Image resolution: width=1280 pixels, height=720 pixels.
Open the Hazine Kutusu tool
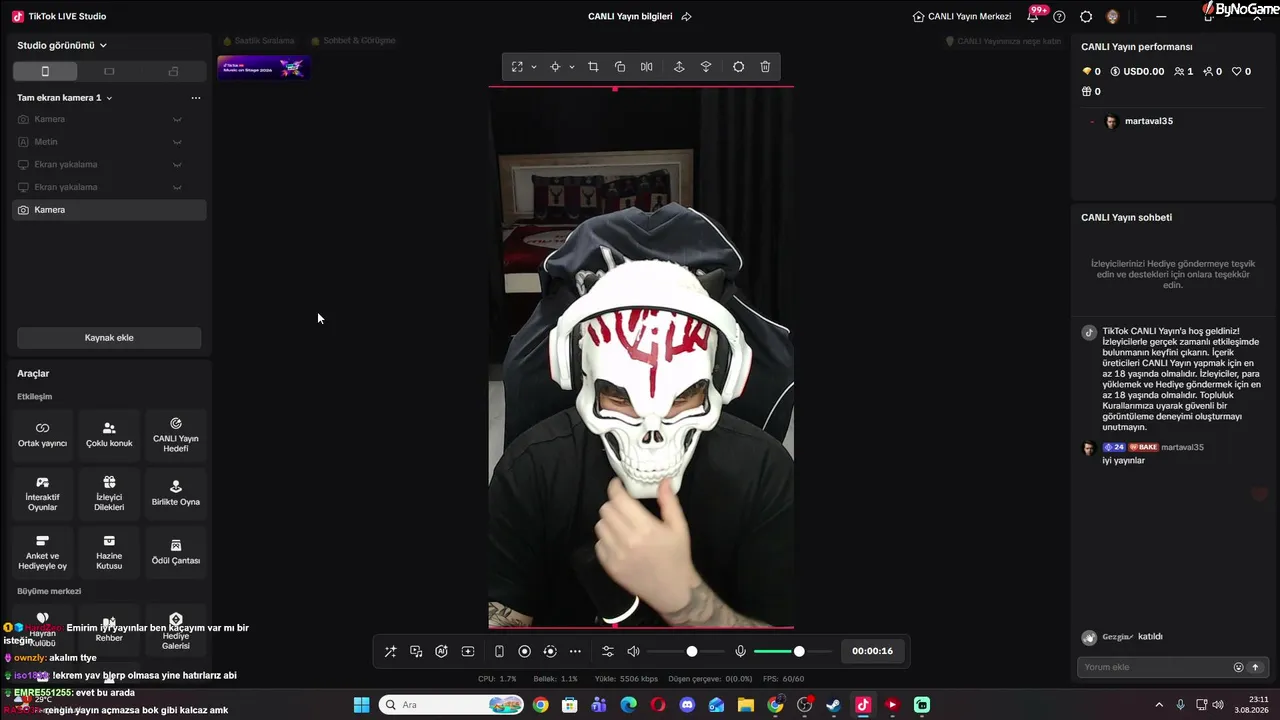pos(109,553)
